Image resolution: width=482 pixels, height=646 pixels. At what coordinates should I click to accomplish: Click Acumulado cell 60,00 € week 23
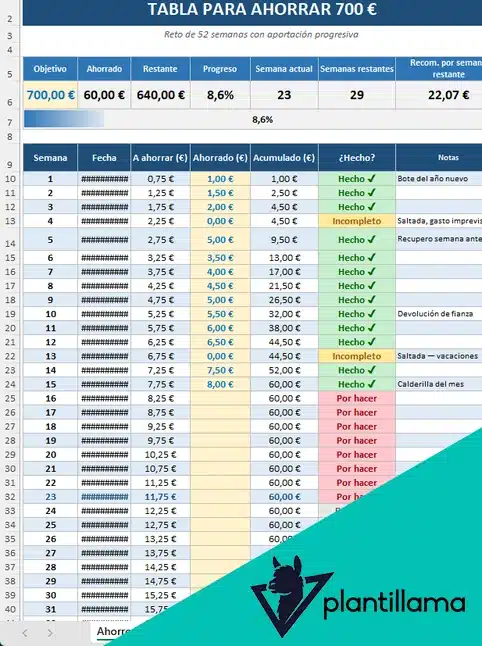[x=284, y=497]
